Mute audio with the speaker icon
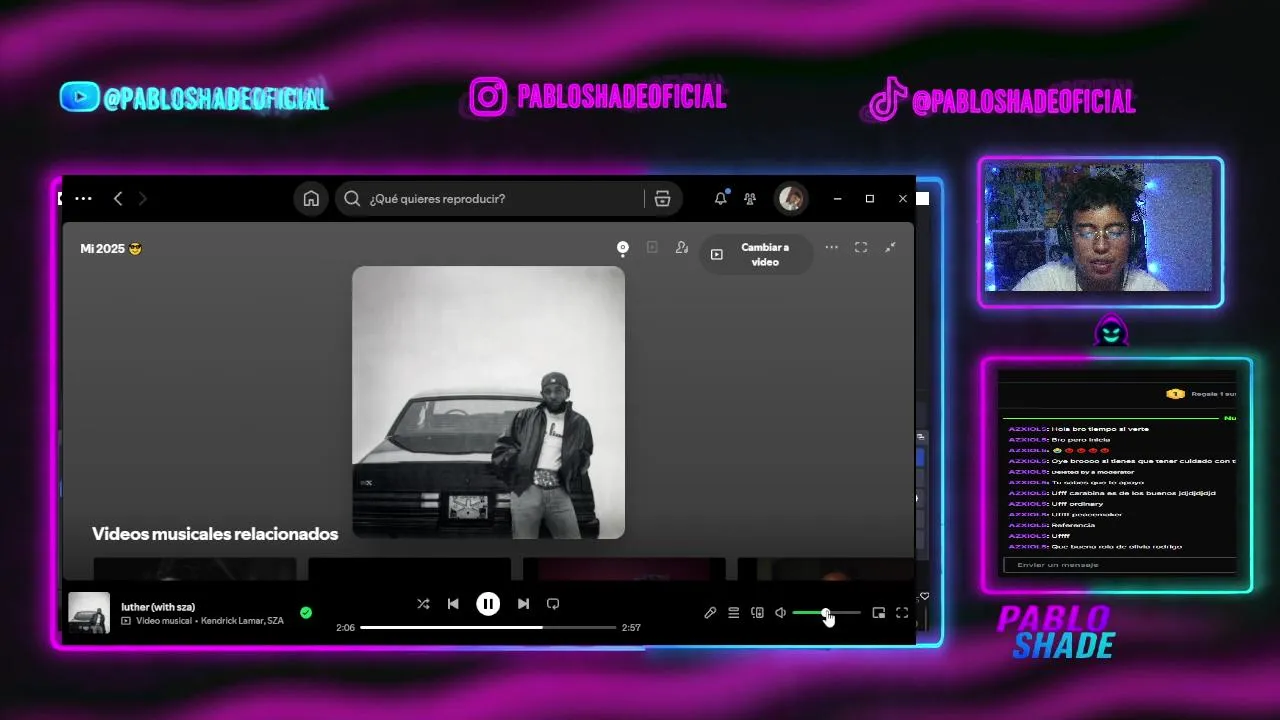The height and width of the screenshot is (720, 1280). [x=781, y=613]
